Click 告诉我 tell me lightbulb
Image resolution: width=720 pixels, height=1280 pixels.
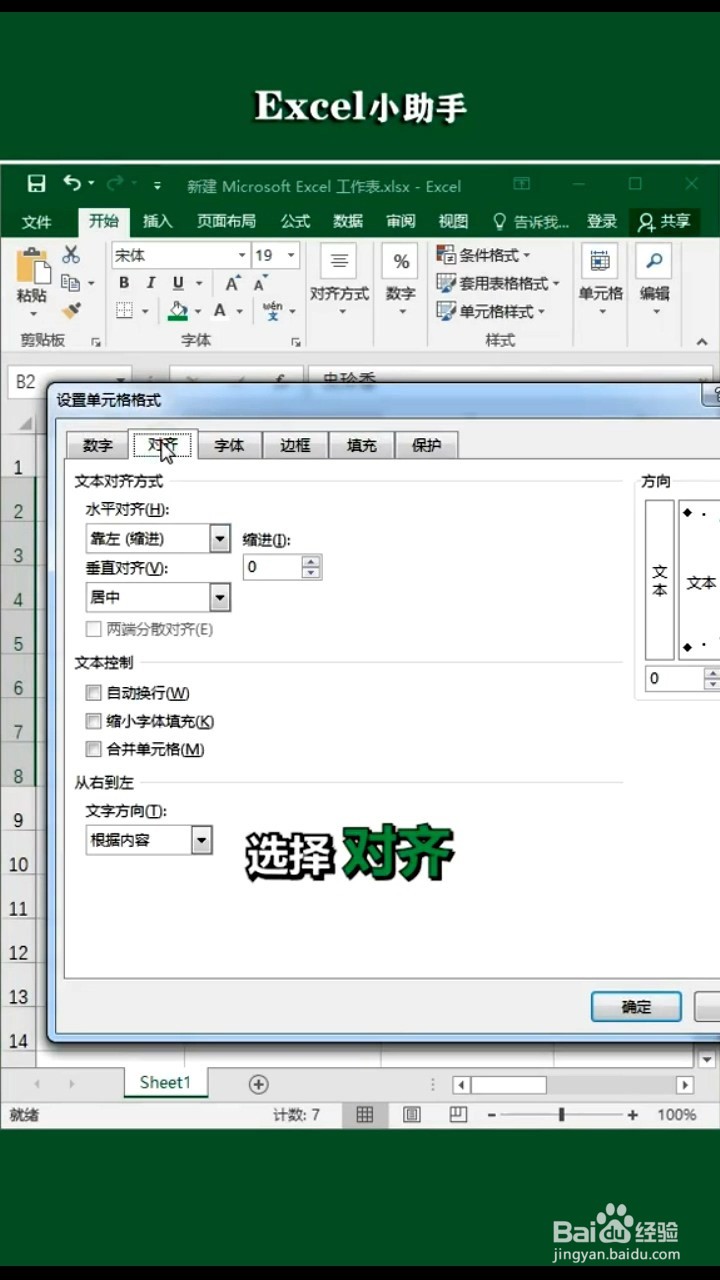[x=531, y=221]
